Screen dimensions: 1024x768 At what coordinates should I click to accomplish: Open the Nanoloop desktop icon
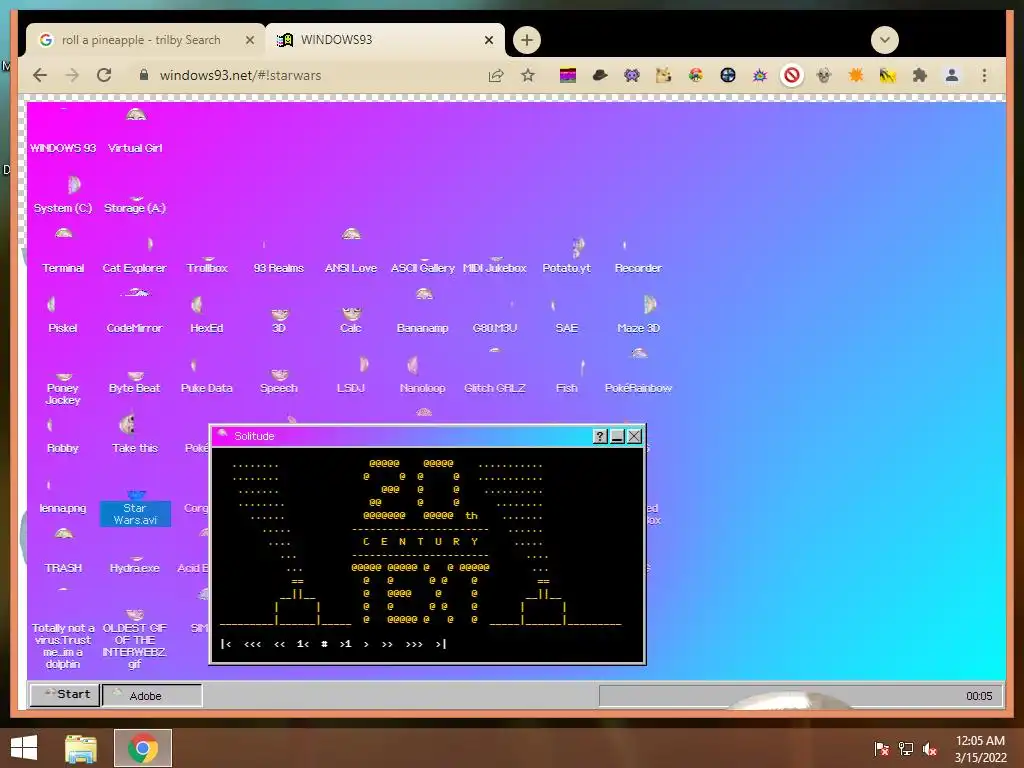423,376
